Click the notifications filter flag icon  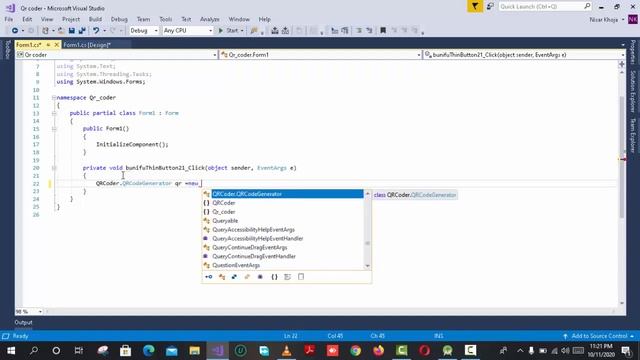pyautogui.click(x=475, y=7)
